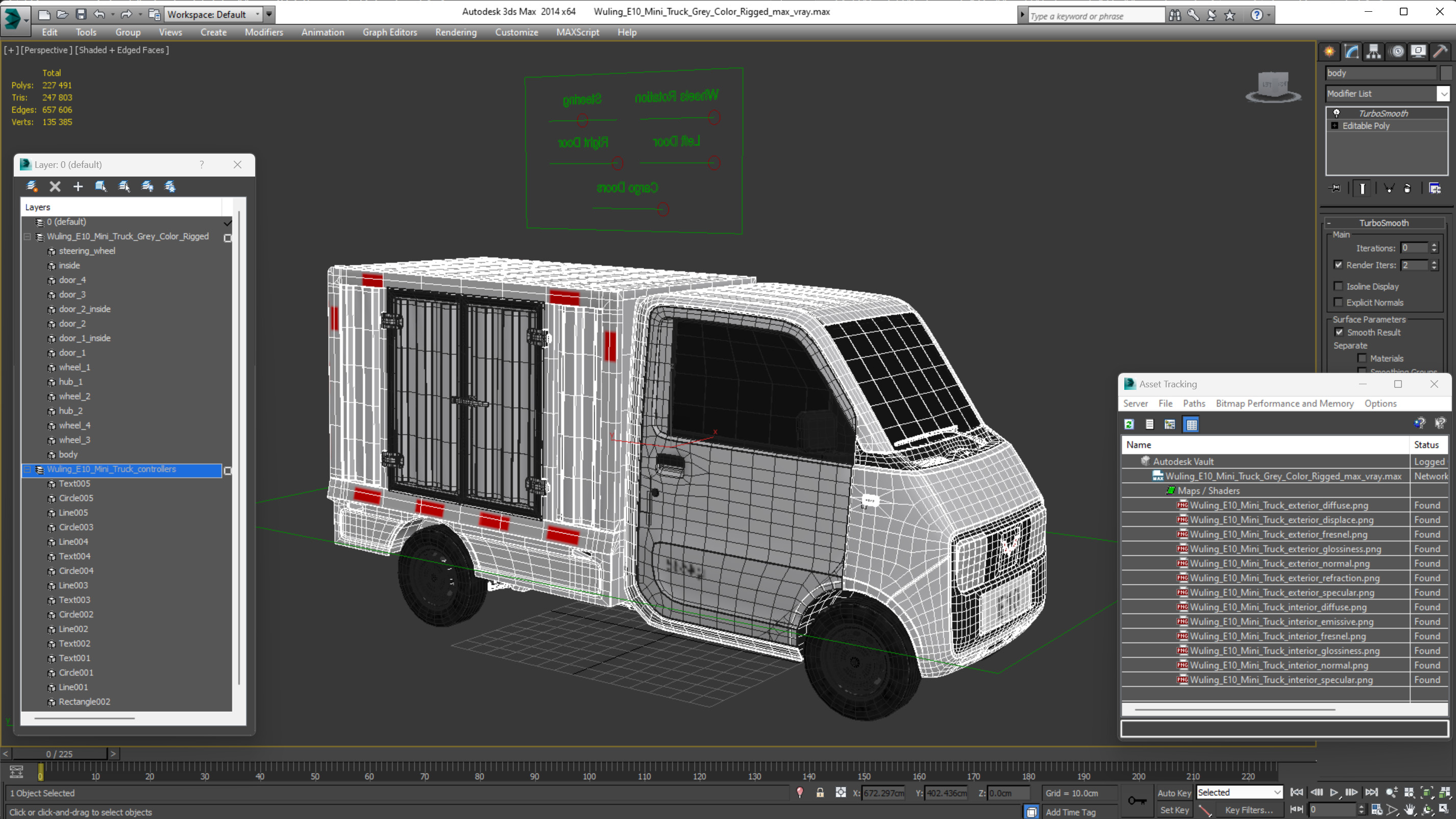Screen dimensions: 1456x819
Task: Open the Rendering menu
Action: pyautogui.click(x=456, y=32)
